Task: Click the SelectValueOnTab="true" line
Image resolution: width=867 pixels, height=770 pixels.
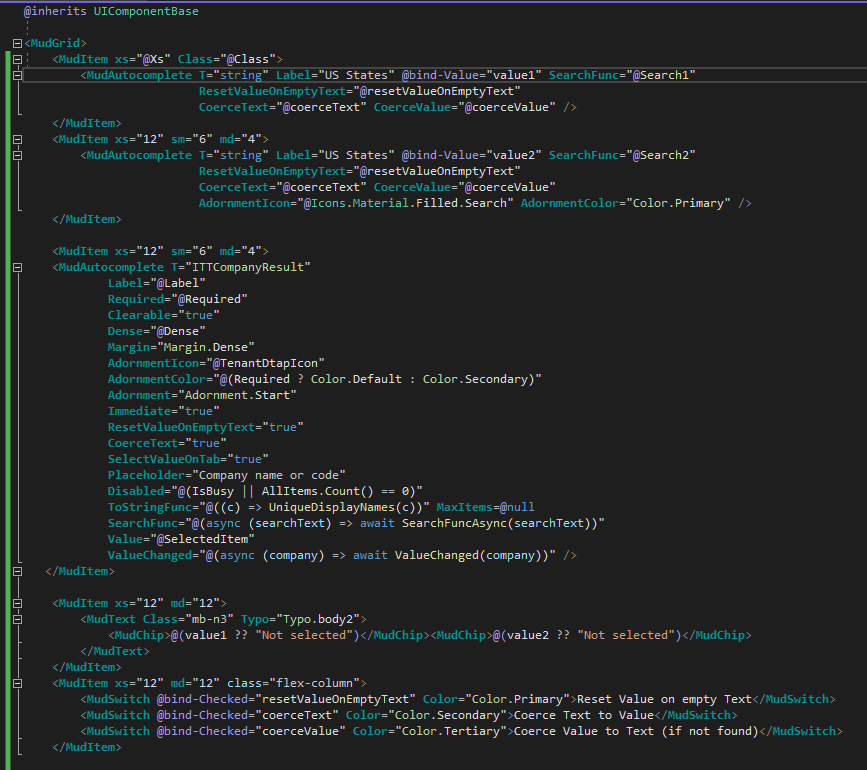Action: (188, 460)
